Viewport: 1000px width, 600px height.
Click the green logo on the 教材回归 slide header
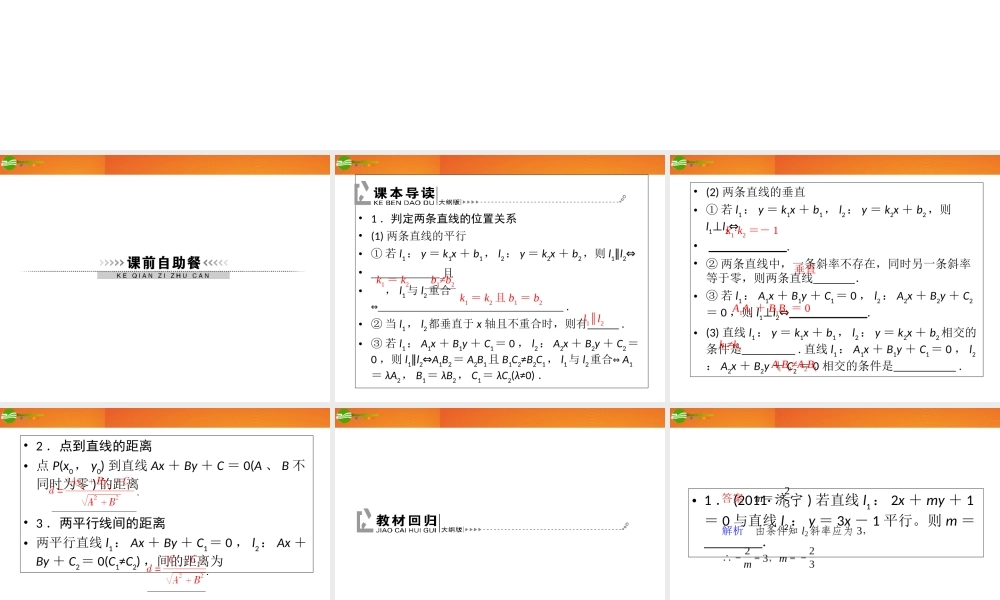pyautogui.click(x=344, y=416)
